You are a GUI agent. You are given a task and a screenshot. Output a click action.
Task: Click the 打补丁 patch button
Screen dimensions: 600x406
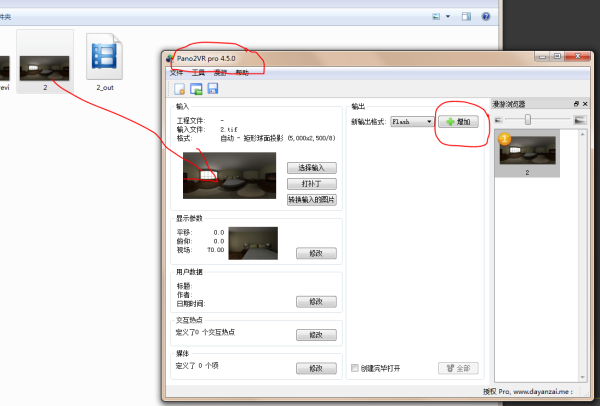312,184
